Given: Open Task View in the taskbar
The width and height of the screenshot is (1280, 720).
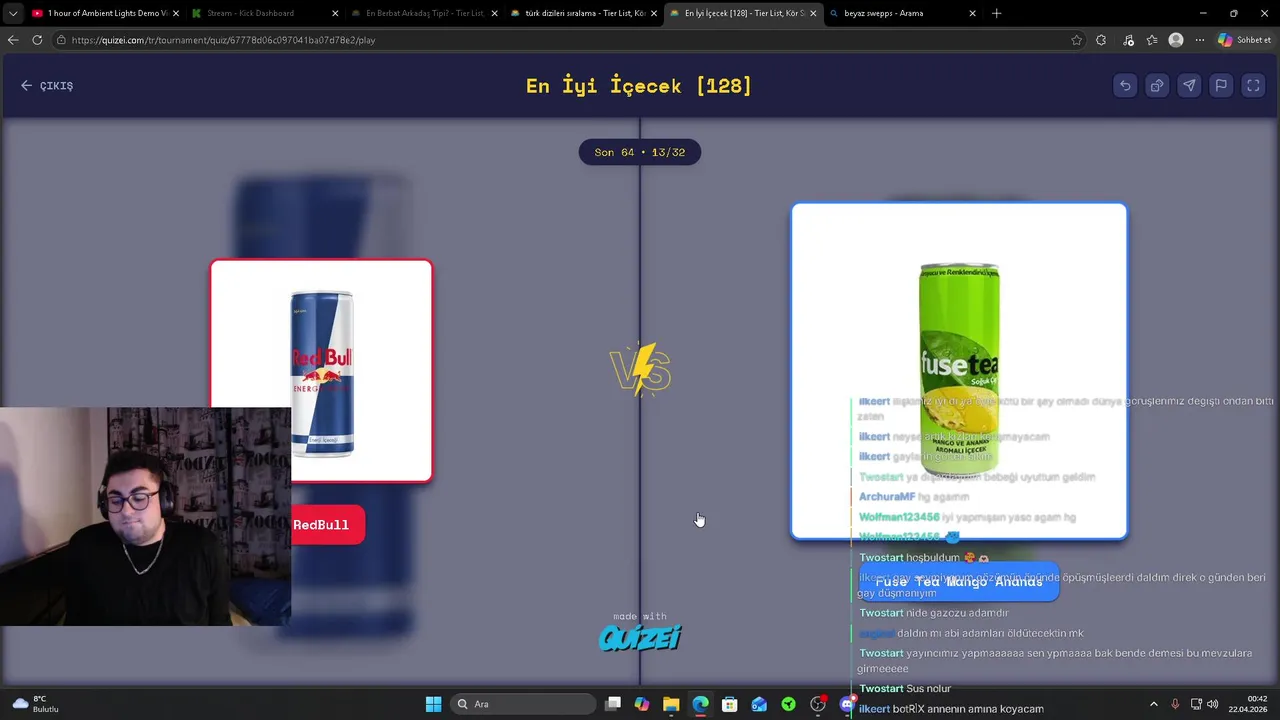Looking at the screenshot, I should [x=613, y=704].
